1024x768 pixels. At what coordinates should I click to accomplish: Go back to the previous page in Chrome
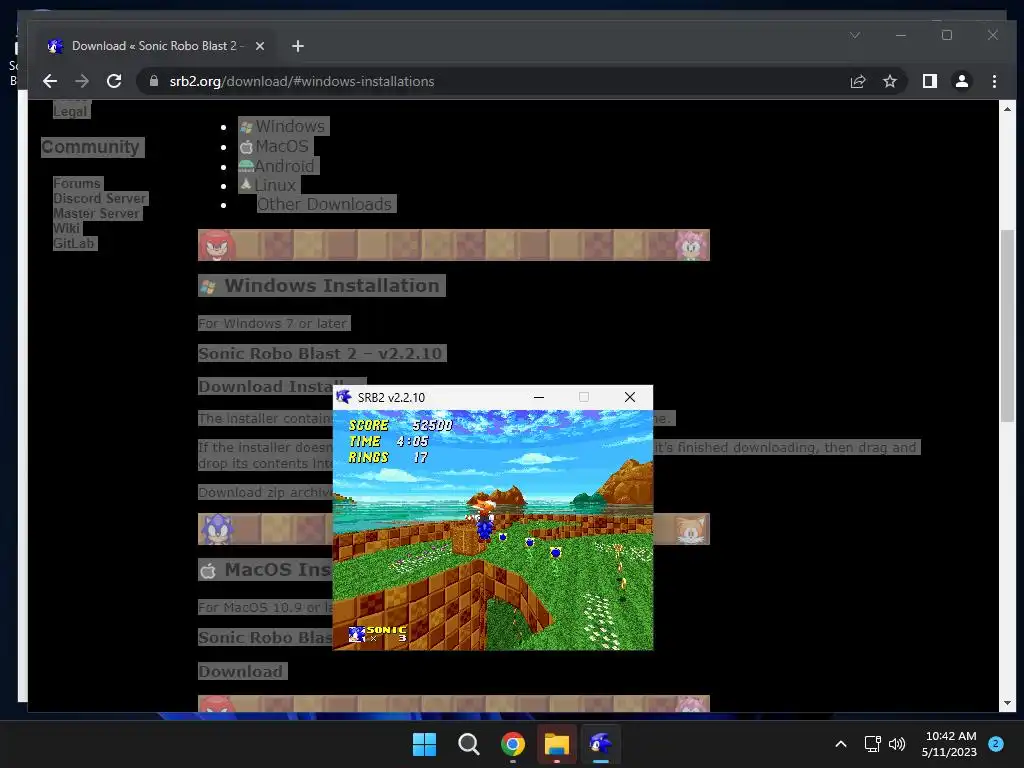click(50, 81)
